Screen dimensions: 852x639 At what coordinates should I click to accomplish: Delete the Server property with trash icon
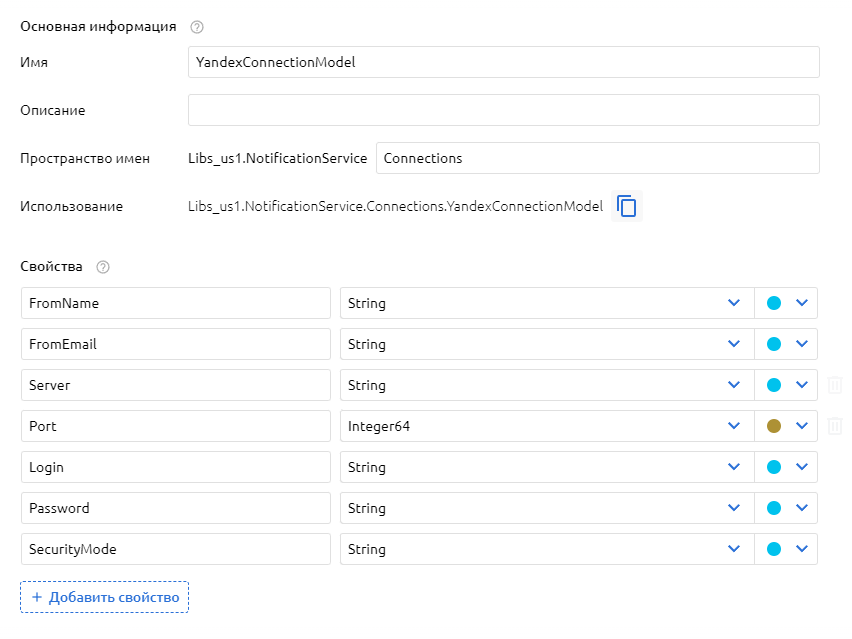(835, 385)
